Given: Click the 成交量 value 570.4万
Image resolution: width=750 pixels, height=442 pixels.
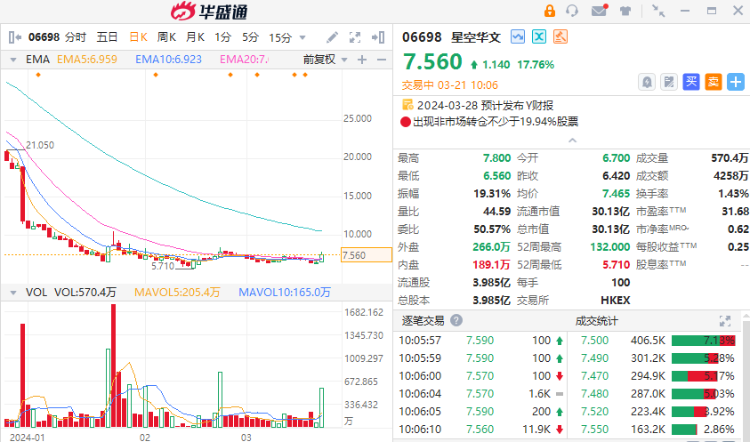Looking at the screenshot, I should pyautogui.click(x=729, y=158).
